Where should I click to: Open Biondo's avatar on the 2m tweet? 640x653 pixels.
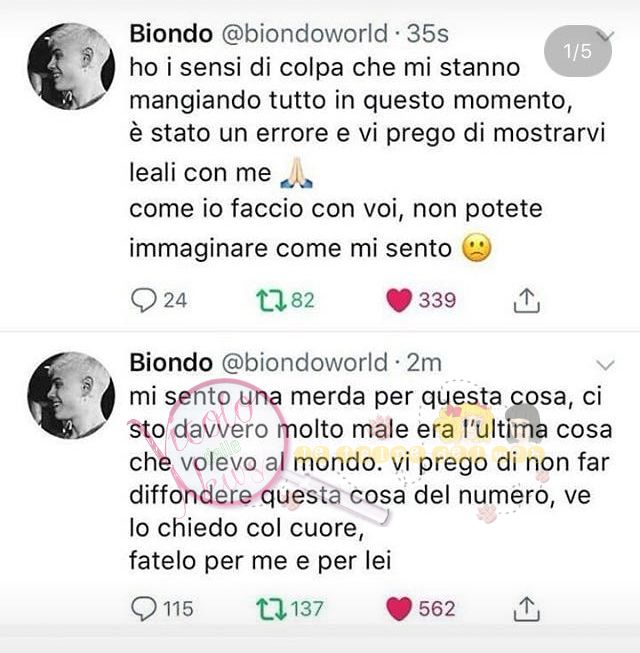[71, 395]
